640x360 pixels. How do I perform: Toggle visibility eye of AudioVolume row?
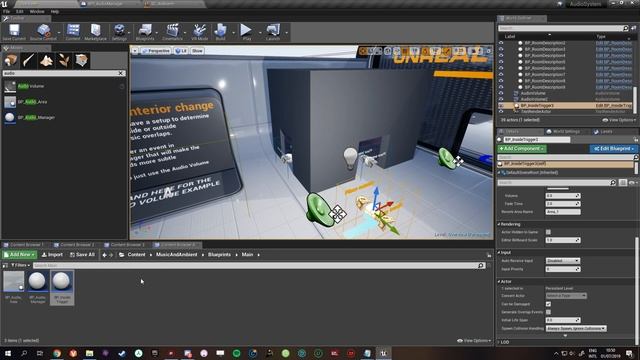pos(501,93)
